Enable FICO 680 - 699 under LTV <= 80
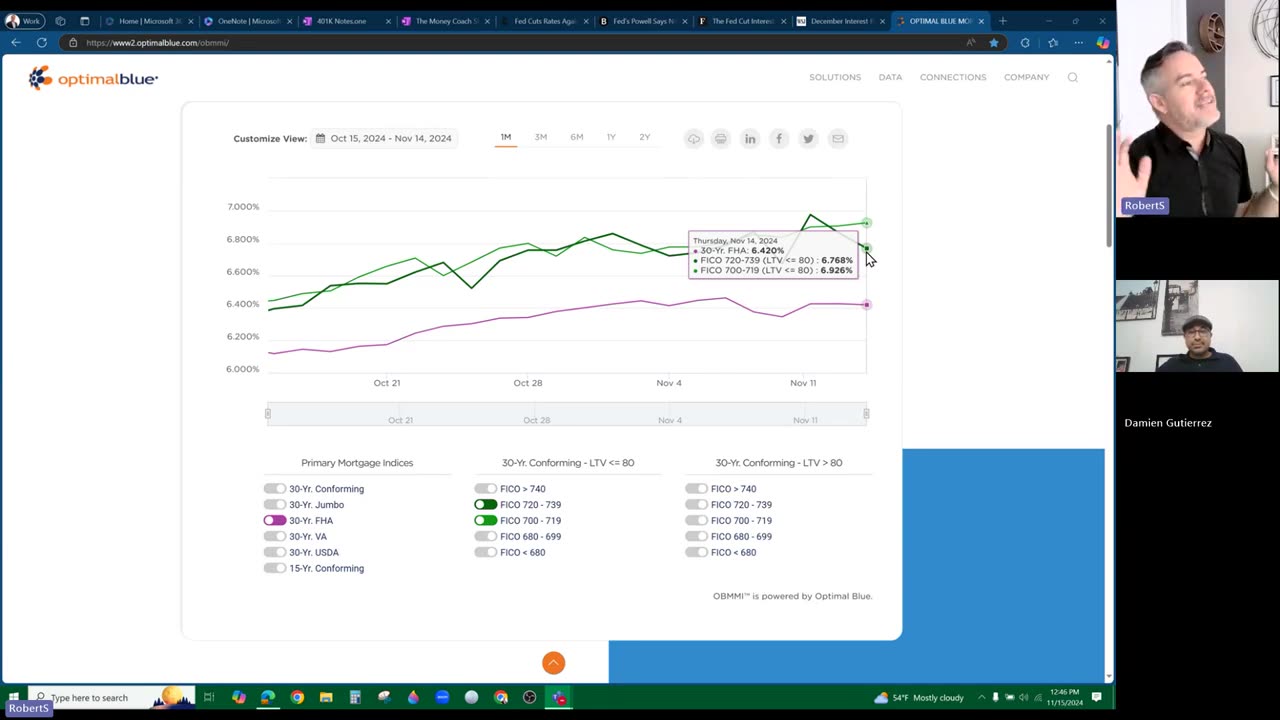1280x720 pixels. (486, 537)
